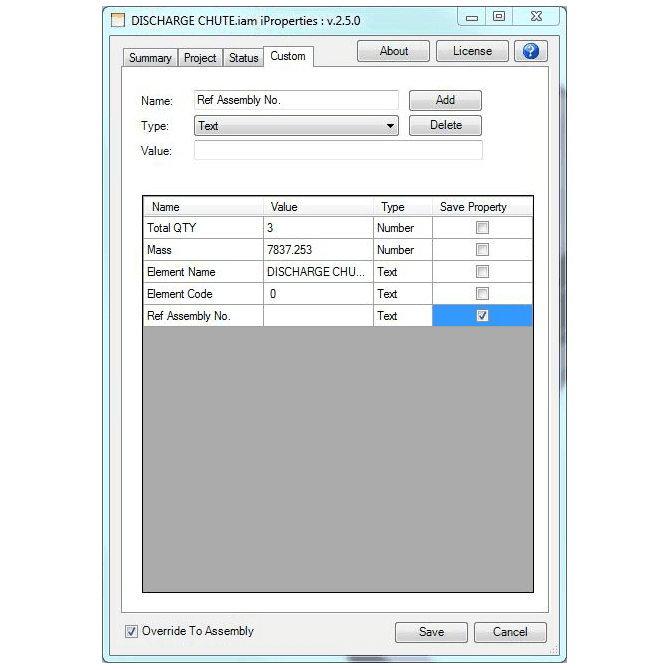
Task: Close the iProperties window
Action: pyautogui.click(x=536, y=16)
